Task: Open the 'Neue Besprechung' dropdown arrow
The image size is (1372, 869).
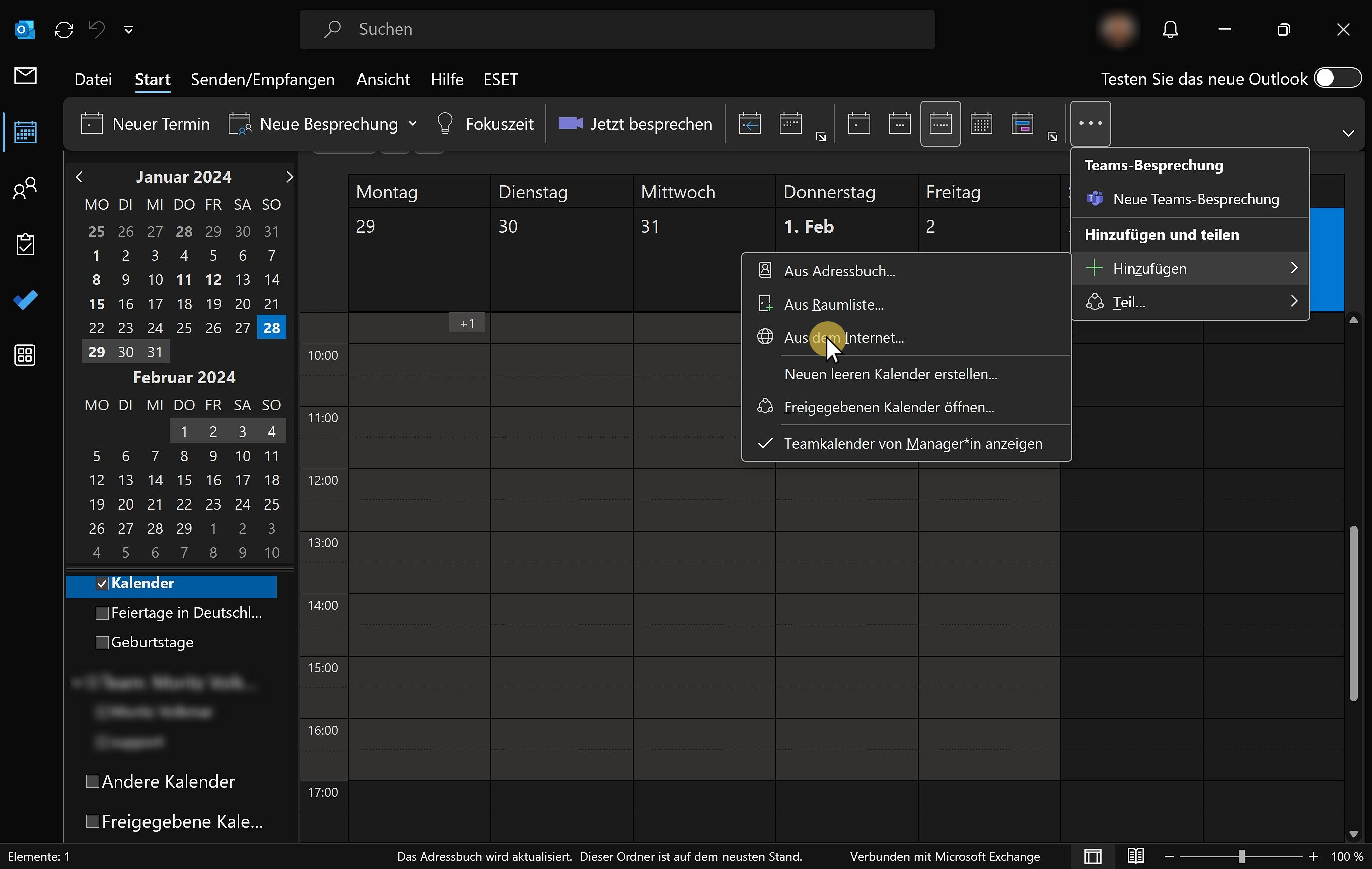Action: click(x=413, y=124)
